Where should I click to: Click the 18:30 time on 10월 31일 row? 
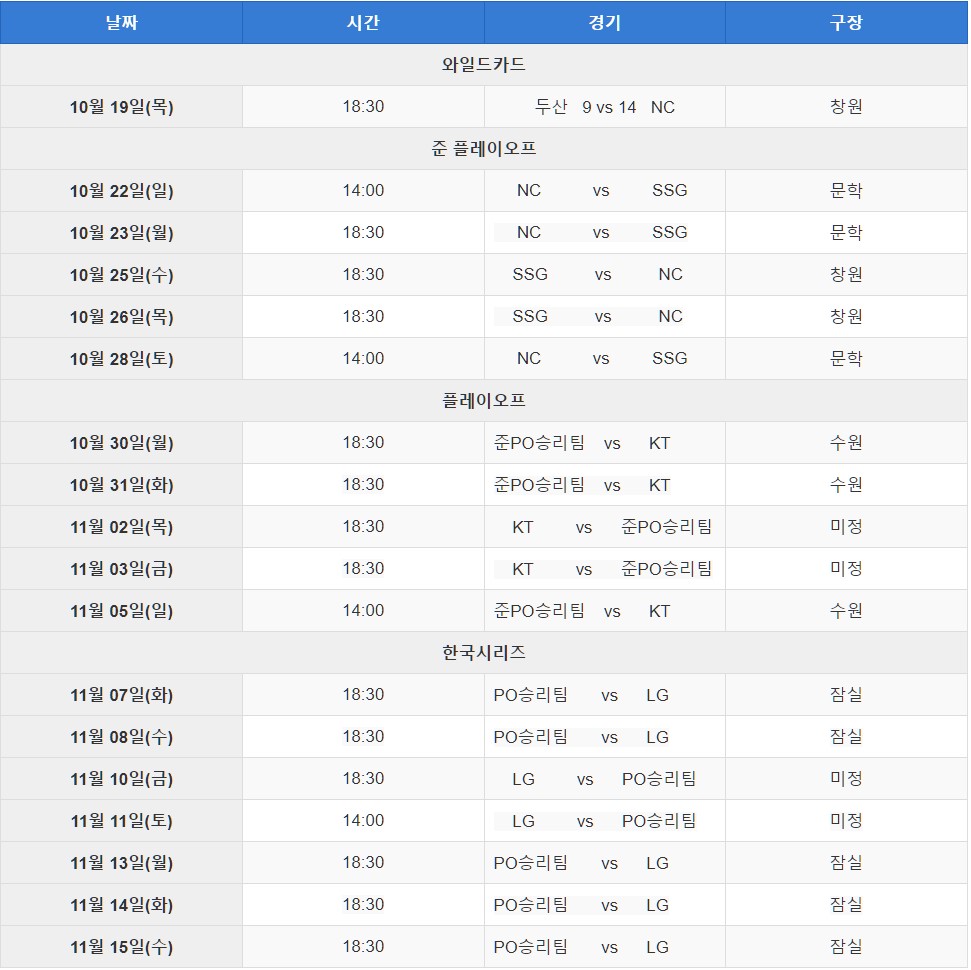(363, 484)
